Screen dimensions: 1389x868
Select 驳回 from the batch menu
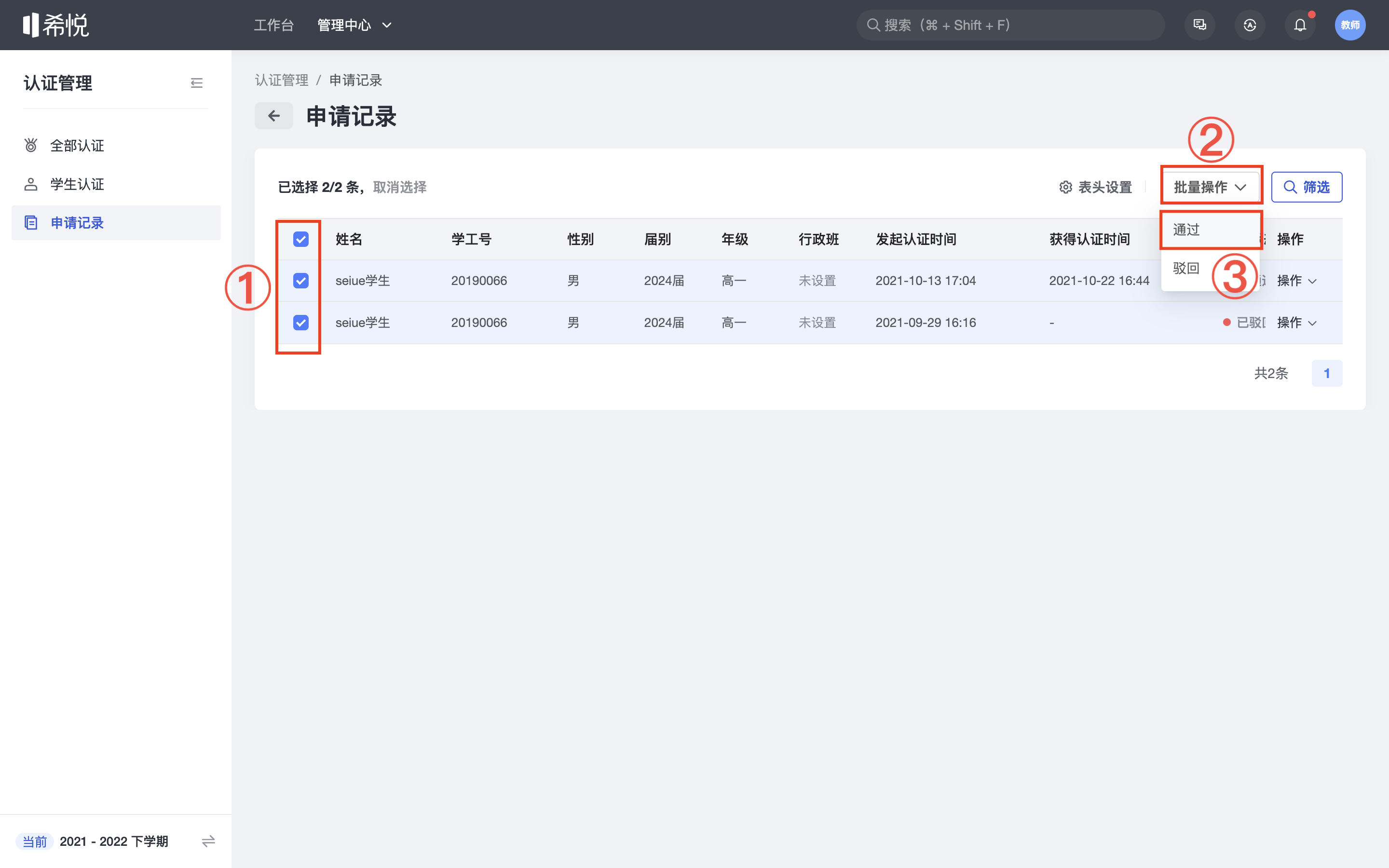[1186, 268]
